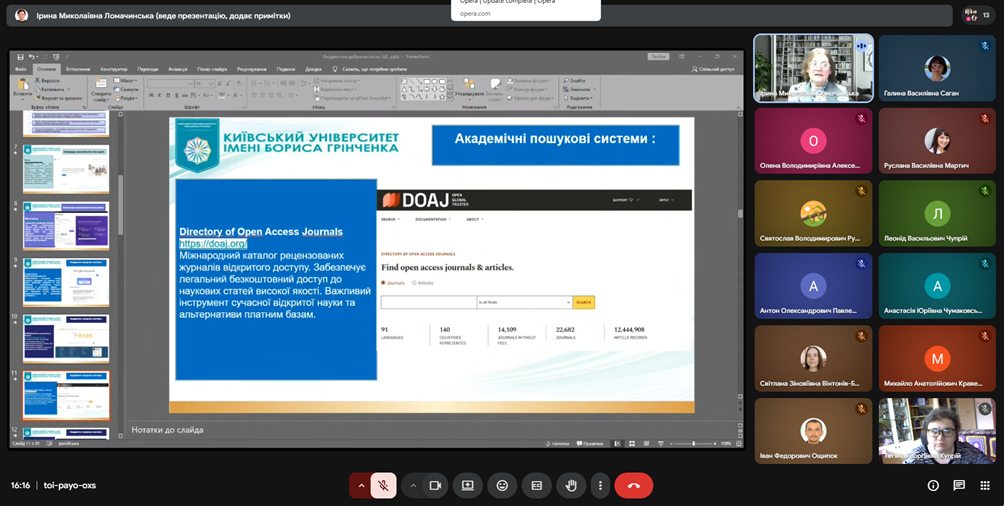The height and width of the screenshot is (506, 1004).
Task: Unmute the microphone in the call bar
Action: pyautogui.click(x=382, y=485)
